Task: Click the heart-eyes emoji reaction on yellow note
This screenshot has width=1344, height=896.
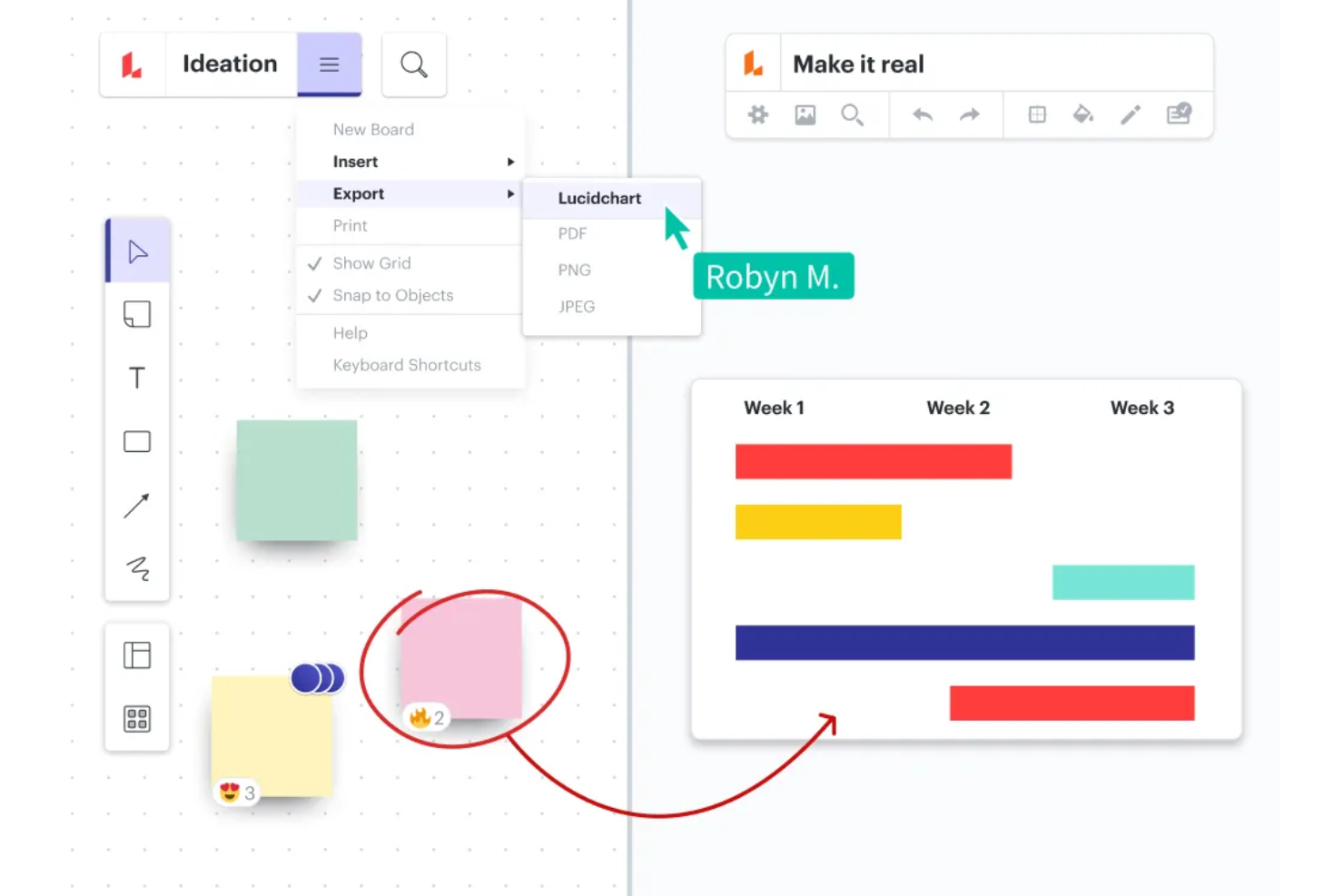Action: [x=237, y=793]
